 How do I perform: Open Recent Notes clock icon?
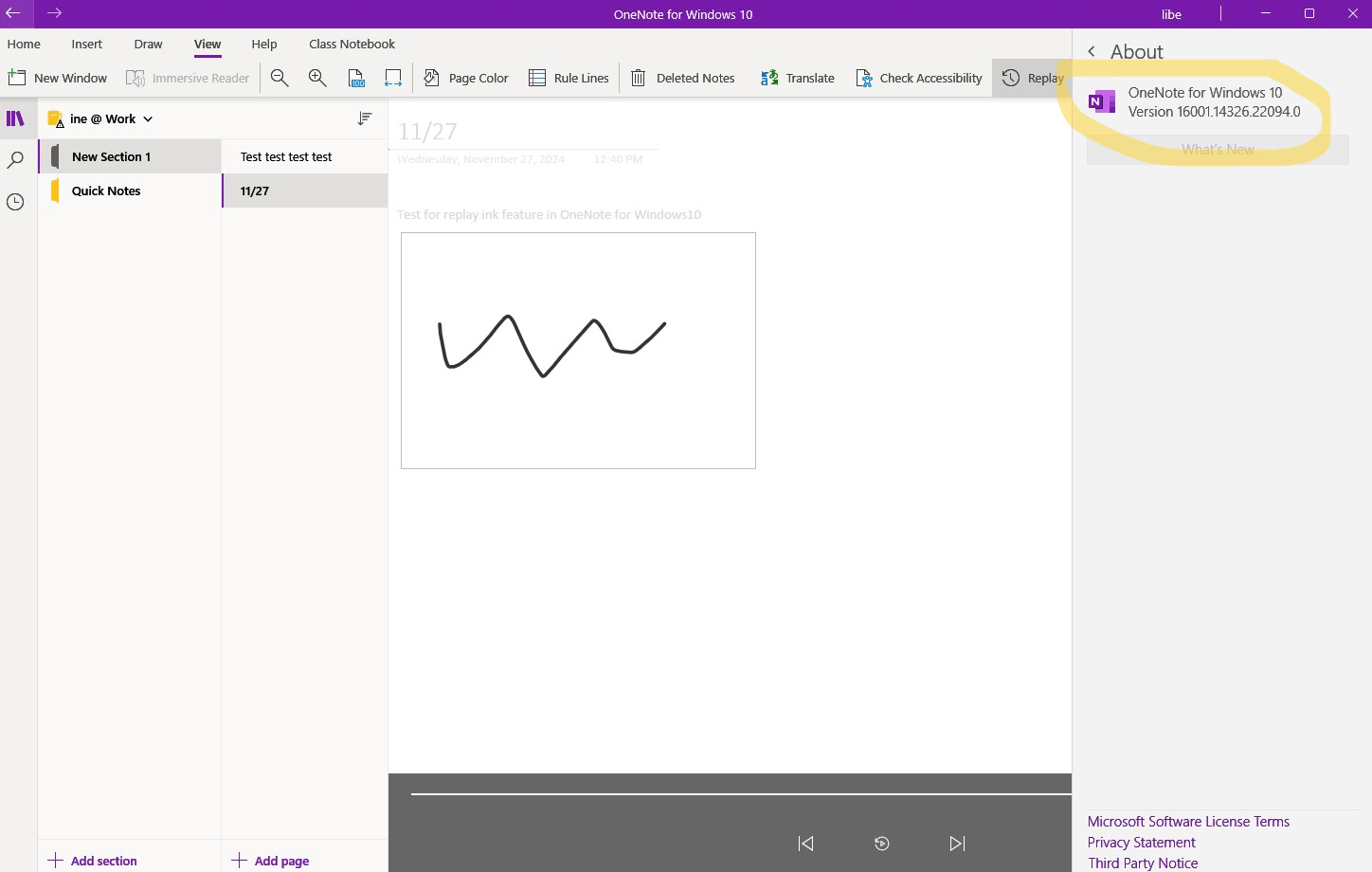click(x=15, y=202)
